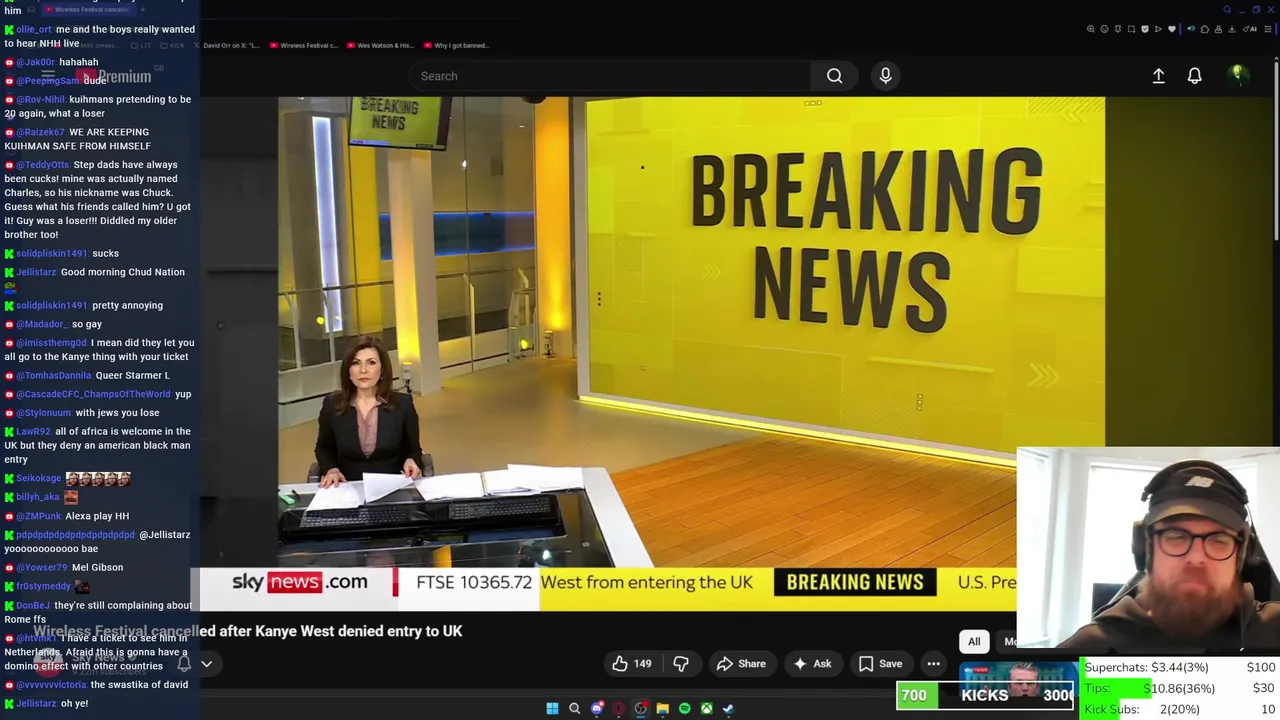Share the video
The image size is (1280, 720).
pos(741,664)
